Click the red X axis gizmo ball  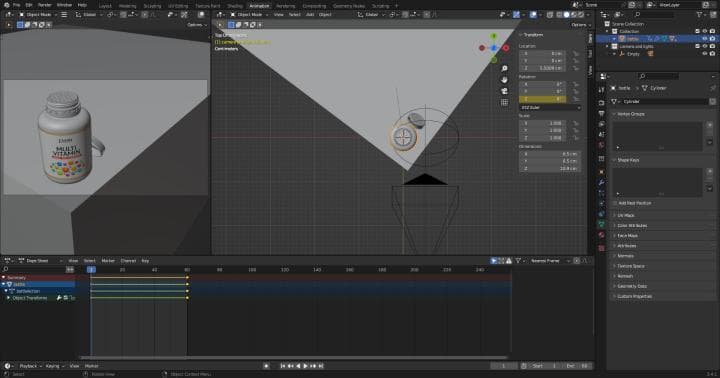(x=506, y=48)
